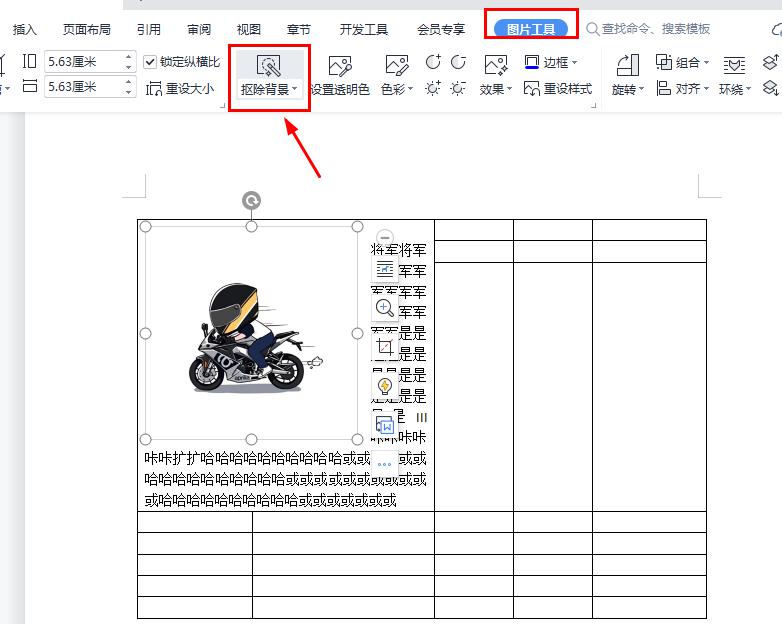Click the lightbulb smart suggestion icon
782x624 pixels.
[x=385, y=386]
